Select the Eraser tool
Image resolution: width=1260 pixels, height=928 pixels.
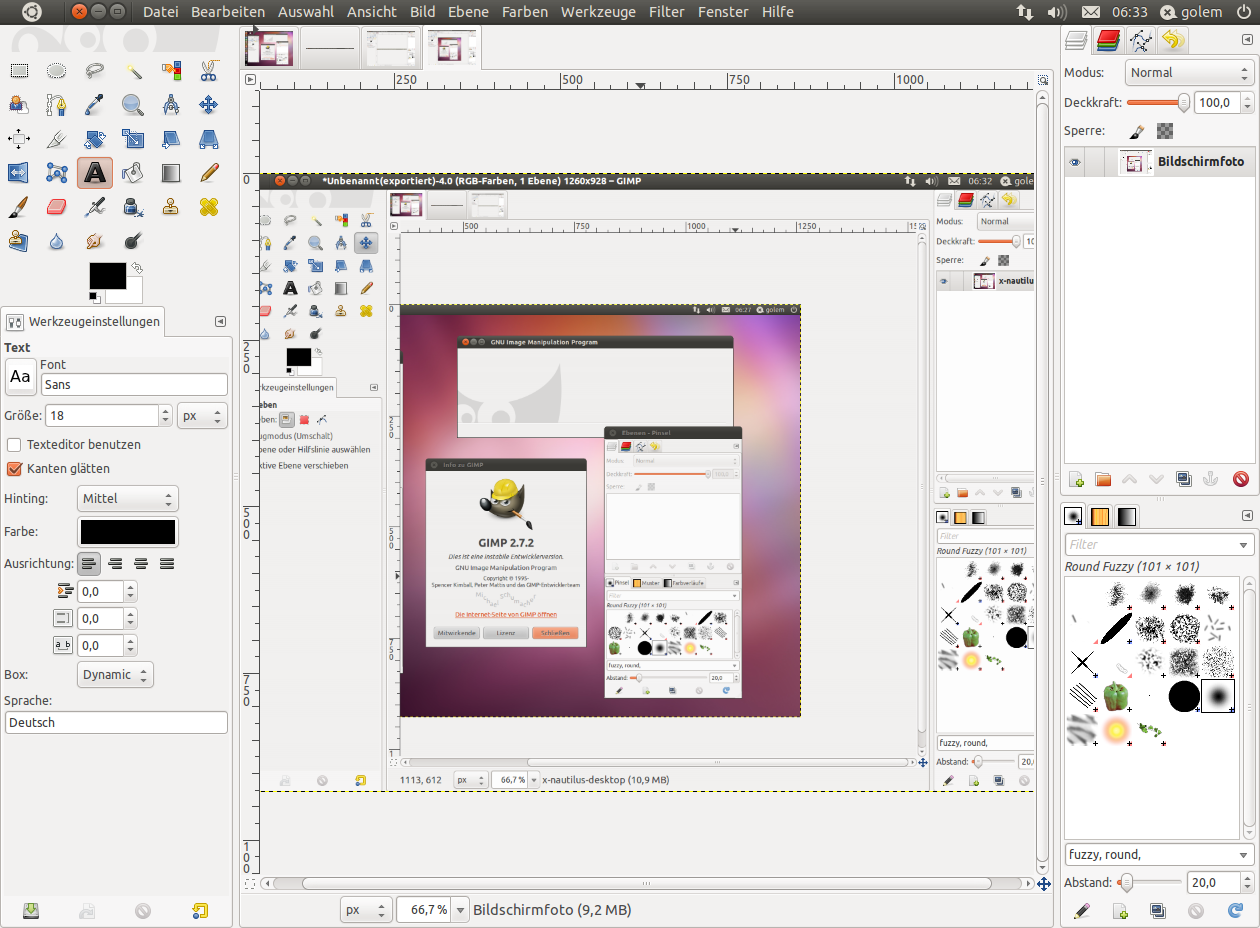pos(56,207)
